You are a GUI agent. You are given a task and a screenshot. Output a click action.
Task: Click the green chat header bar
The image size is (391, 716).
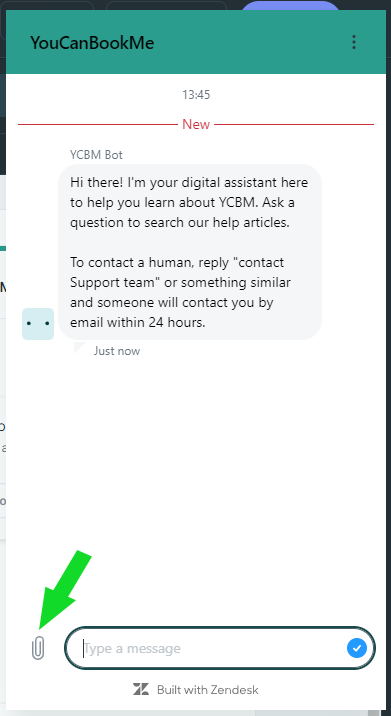tap(196, 42)
